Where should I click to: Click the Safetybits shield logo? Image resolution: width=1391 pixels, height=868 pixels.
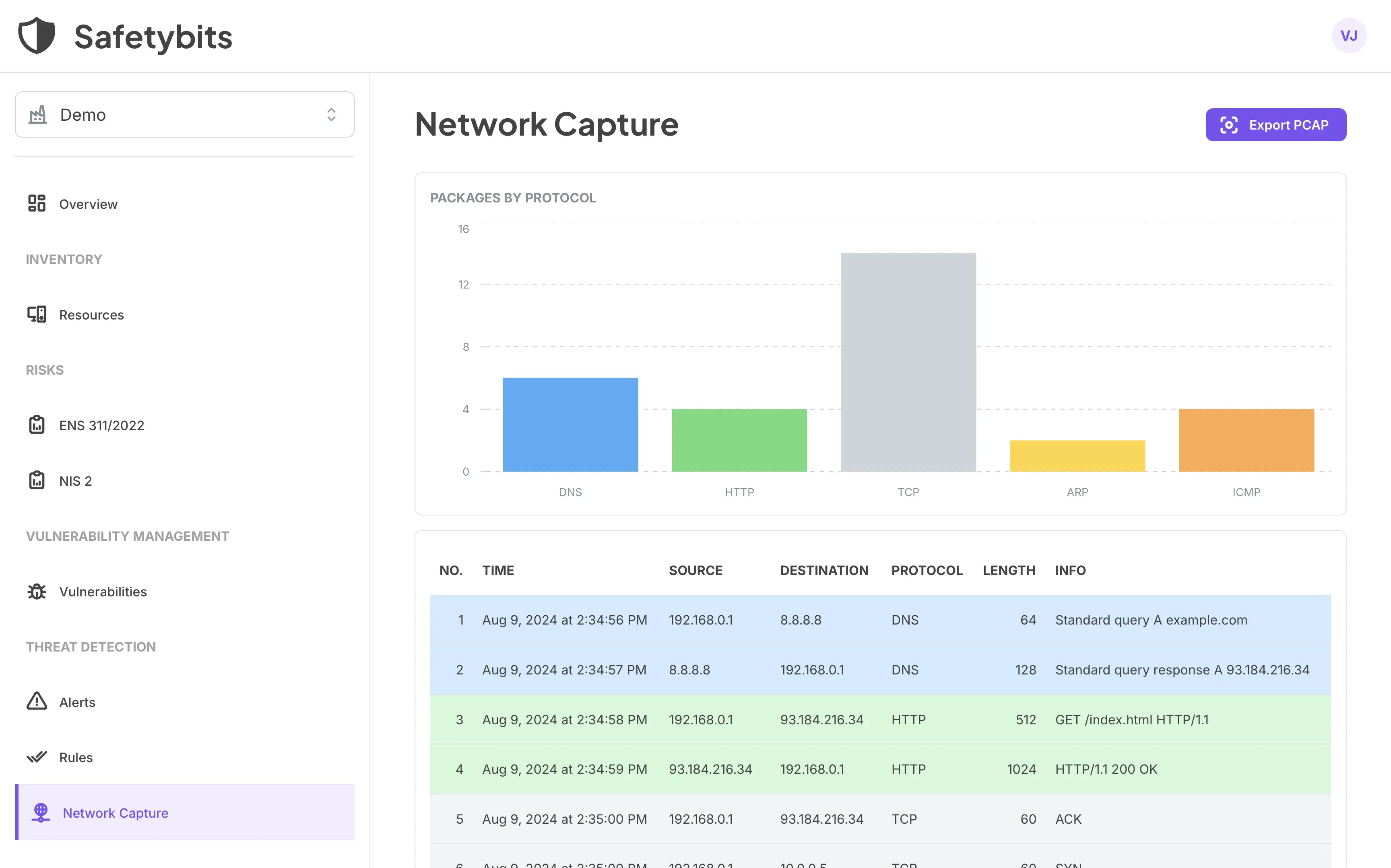coord(37,35)
